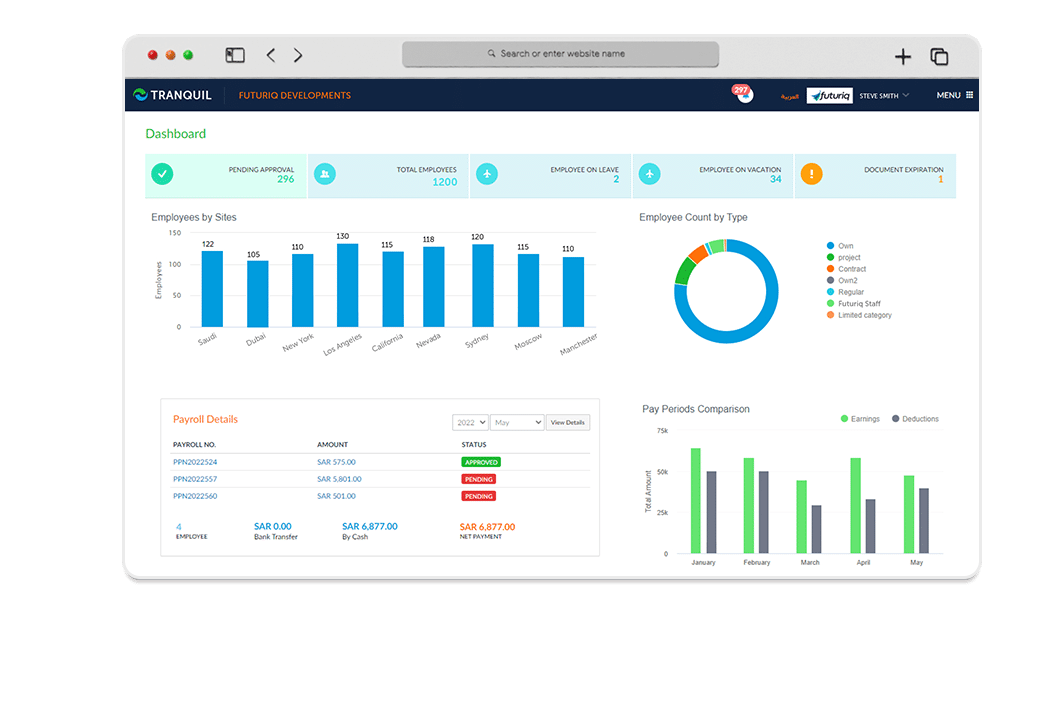This screenshot has width=1050, height=705.
Task: Toggle Earnings legend in pay periods chart
Action: (x=860, y=418)
